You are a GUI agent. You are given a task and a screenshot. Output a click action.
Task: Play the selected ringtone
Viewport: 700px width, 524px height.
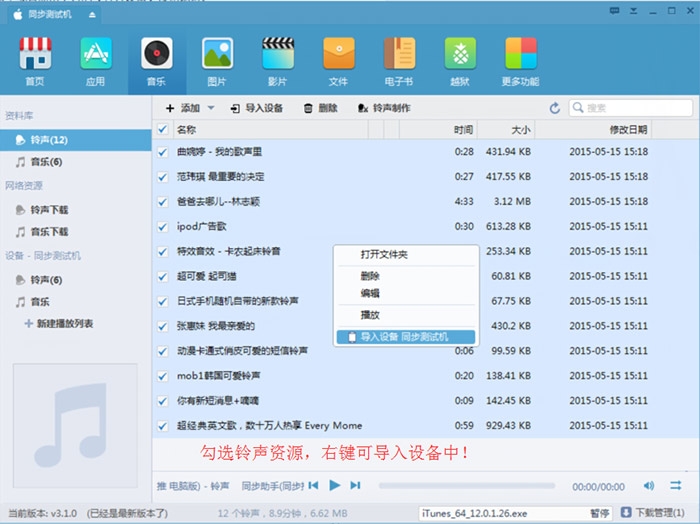pos(334,485)
